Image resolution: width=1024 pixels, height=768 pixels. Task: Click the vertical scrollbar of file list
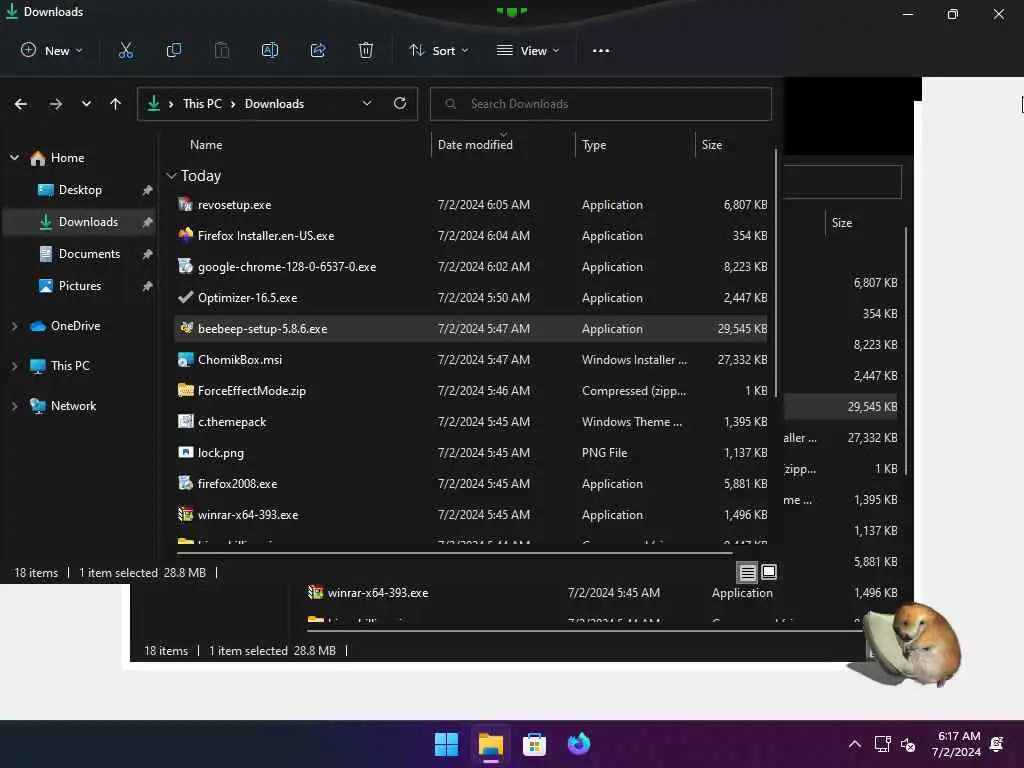775,273
